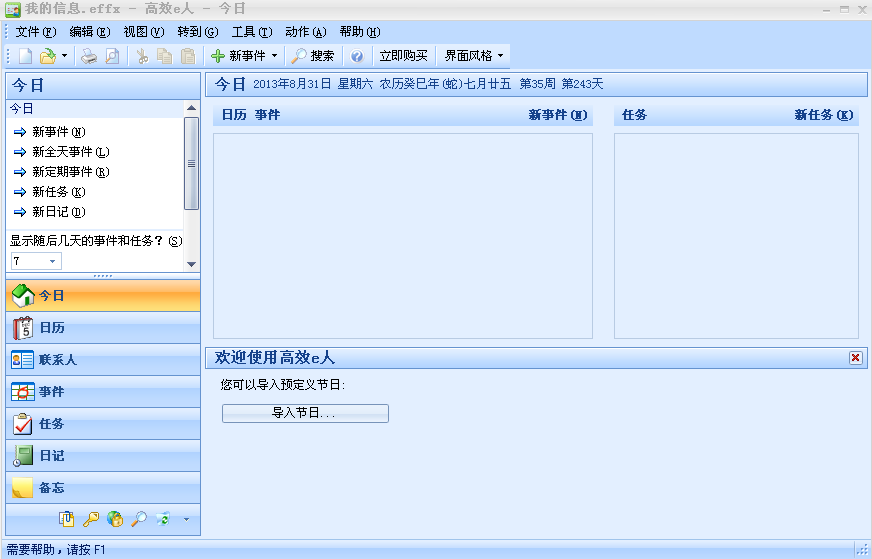
Task: Open the 工具(T) menu
Action: pos(251,32)
